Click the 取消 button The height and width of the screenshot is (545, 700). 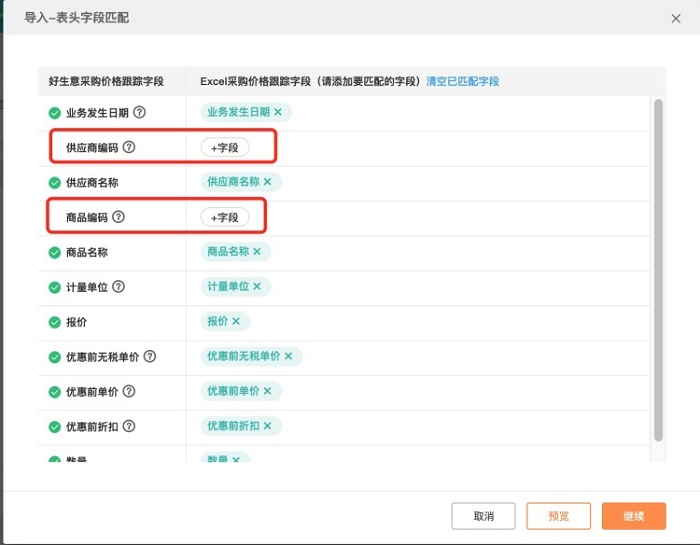pos(483,516)
